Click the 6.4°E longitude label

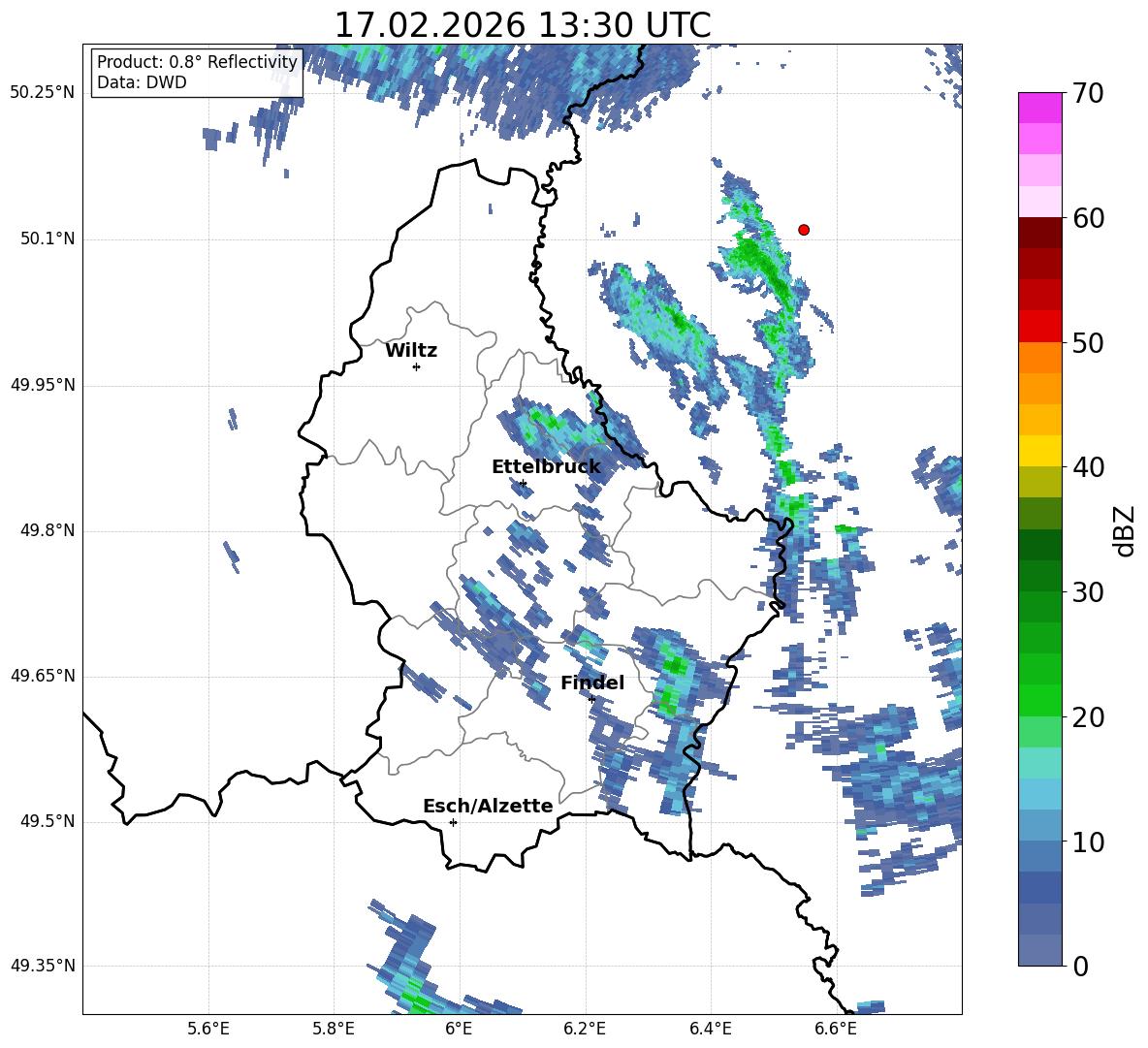click(710, 1029)
